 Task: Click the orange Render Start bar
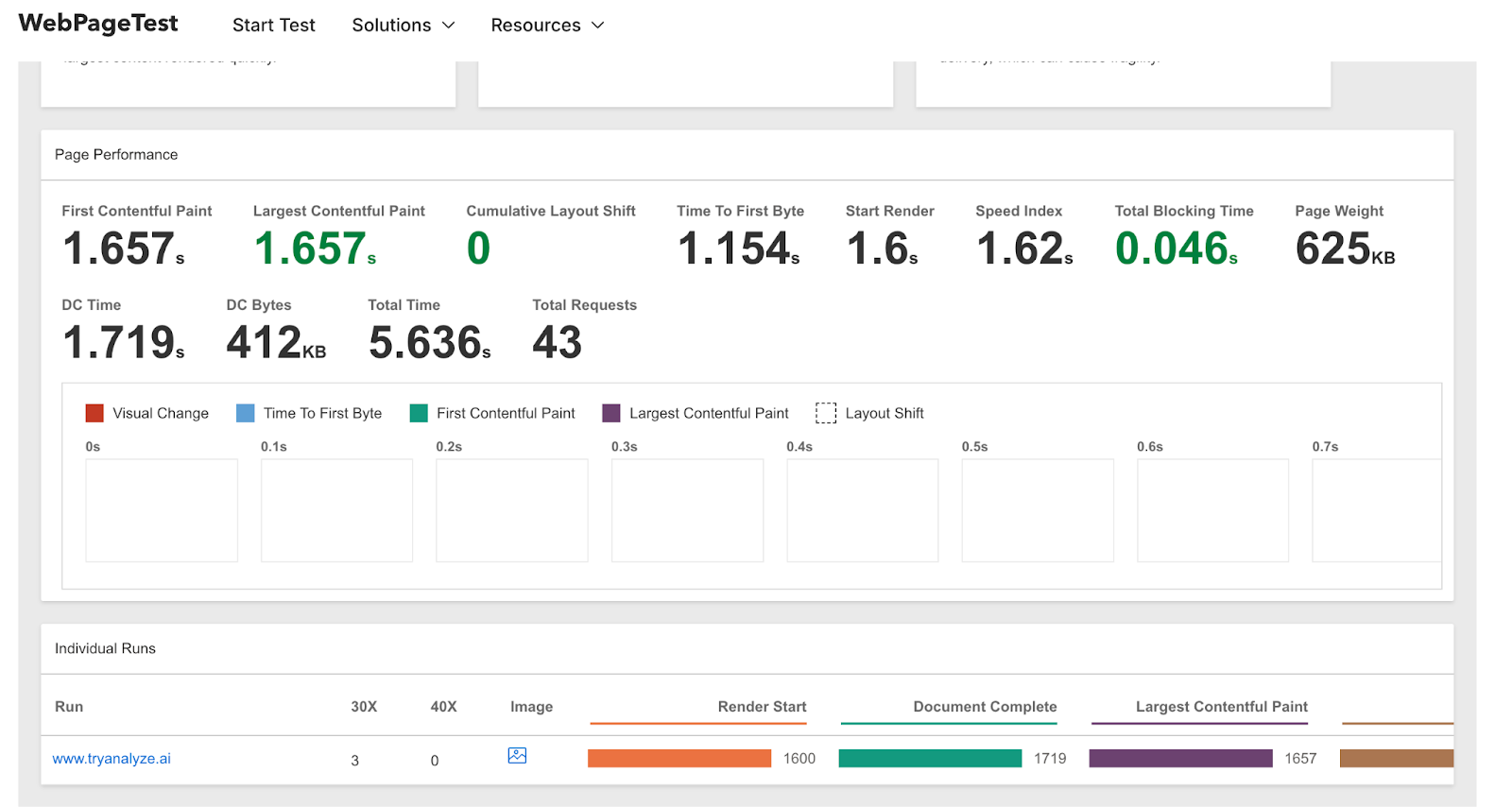point(679,758)
